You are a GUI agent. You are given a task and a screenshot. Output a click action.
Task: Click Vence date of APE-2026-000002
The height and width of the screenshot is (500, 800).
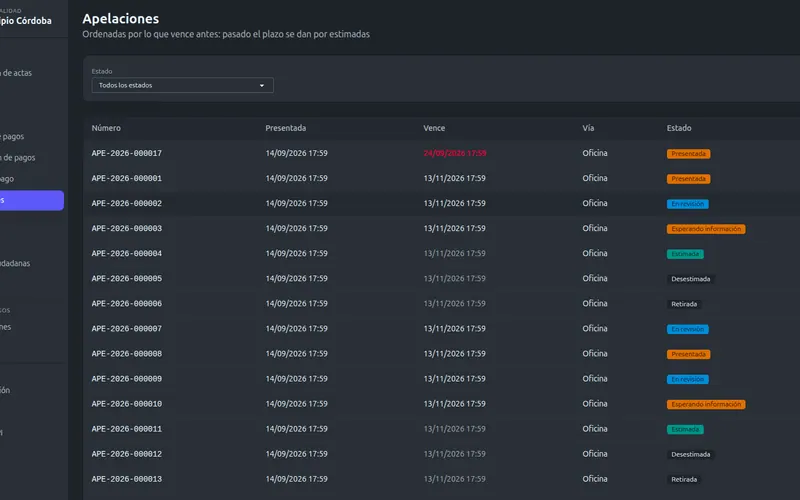(455, 203)
